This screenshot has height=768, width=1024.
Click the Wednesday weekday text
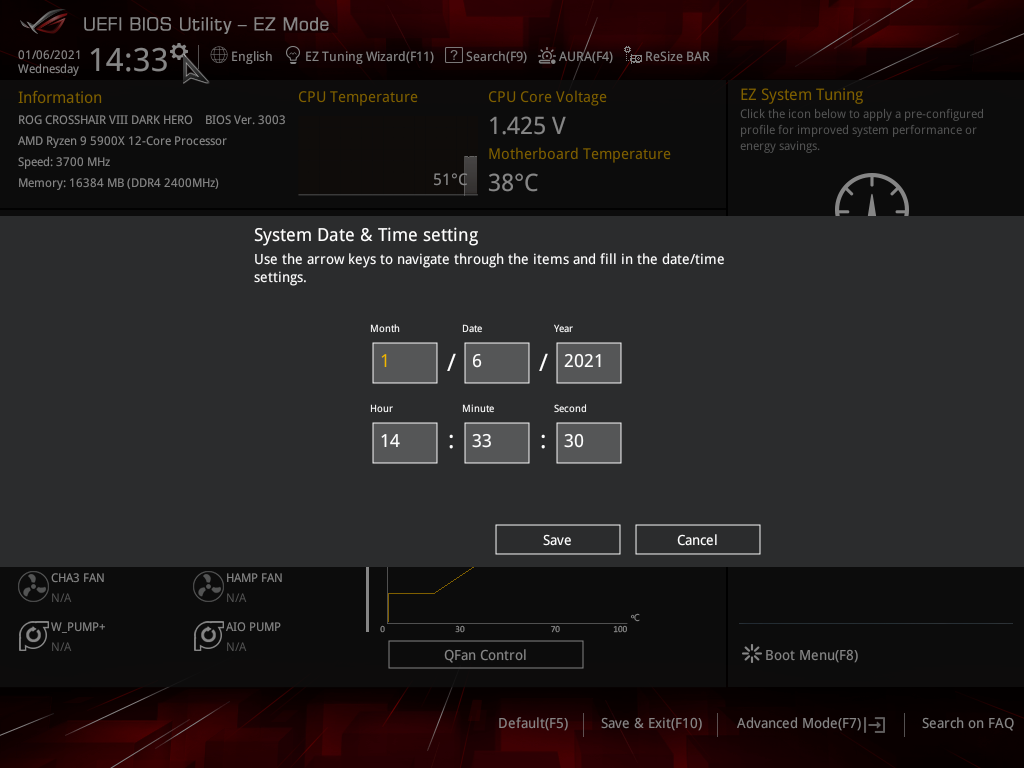pos(48,69)
